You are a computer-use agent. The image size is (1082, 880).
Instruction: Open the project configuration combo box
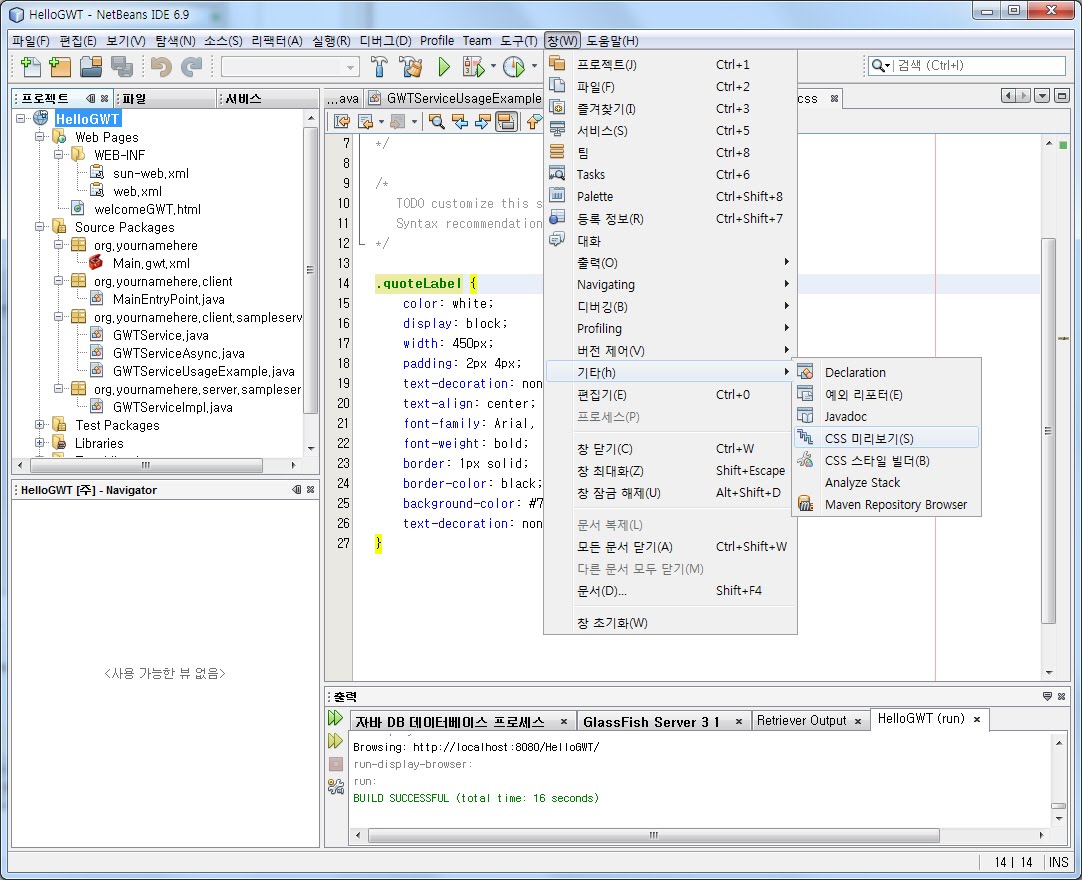tap(290, 67)
